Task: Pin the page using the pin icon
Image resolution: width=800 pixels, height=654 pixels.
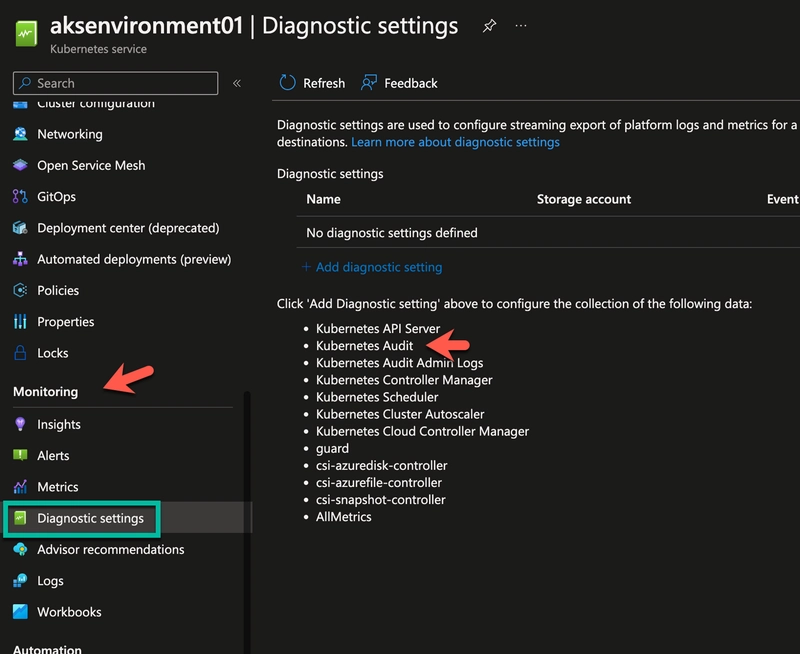Action: 489,26
